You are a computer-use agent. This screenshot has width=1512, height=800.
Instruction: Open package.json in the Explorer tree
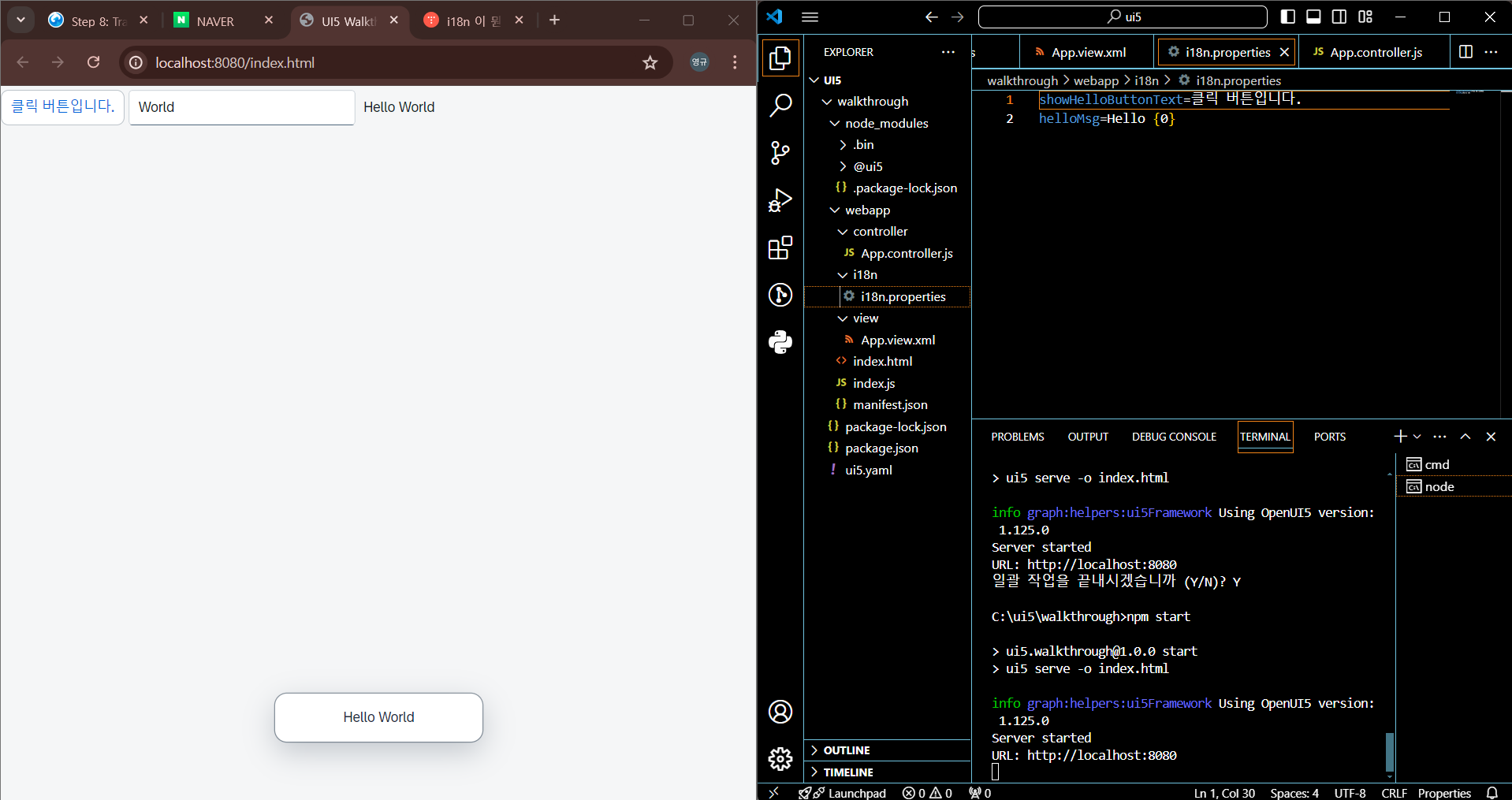(881, 448)
